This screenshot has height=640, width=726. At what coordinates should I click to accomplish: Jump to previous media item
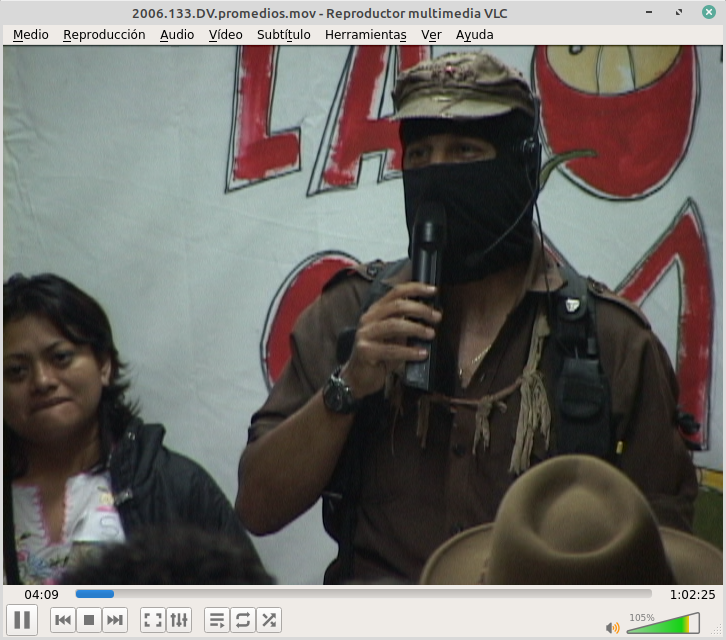[x=63, y=620]
